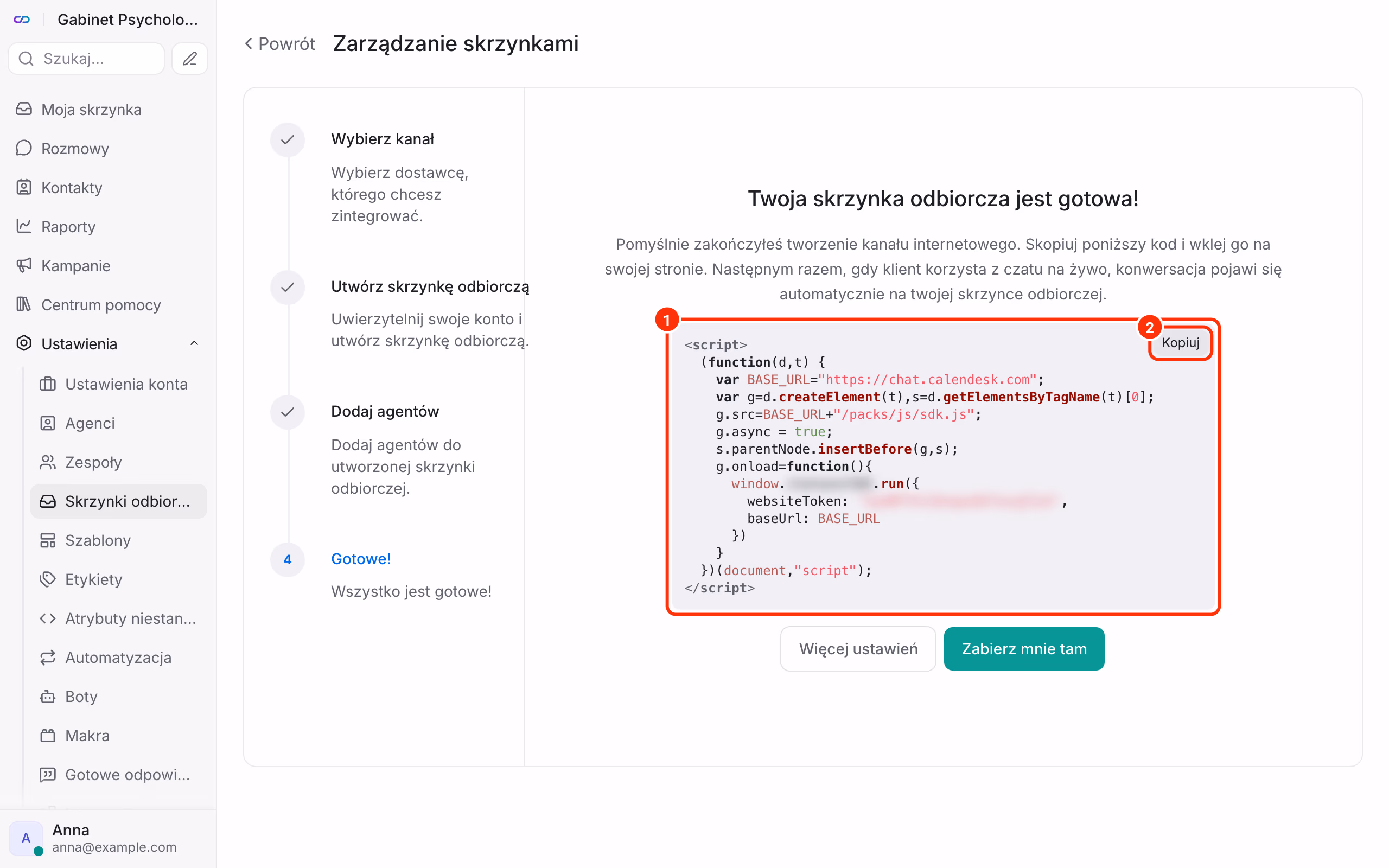The width and height of the screenshot is (1389, 868).
Task: Click anna@example.com email text
Action: (114, 847)
